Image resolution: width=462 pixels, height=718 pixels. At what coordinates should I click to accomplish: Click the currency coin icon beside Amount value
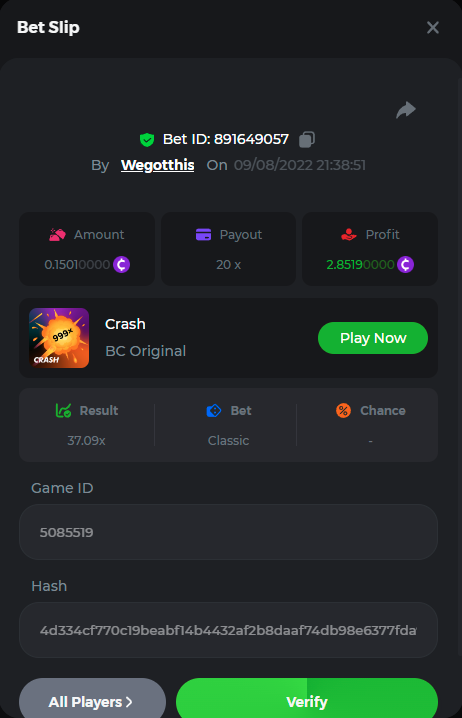click(122, 264)
